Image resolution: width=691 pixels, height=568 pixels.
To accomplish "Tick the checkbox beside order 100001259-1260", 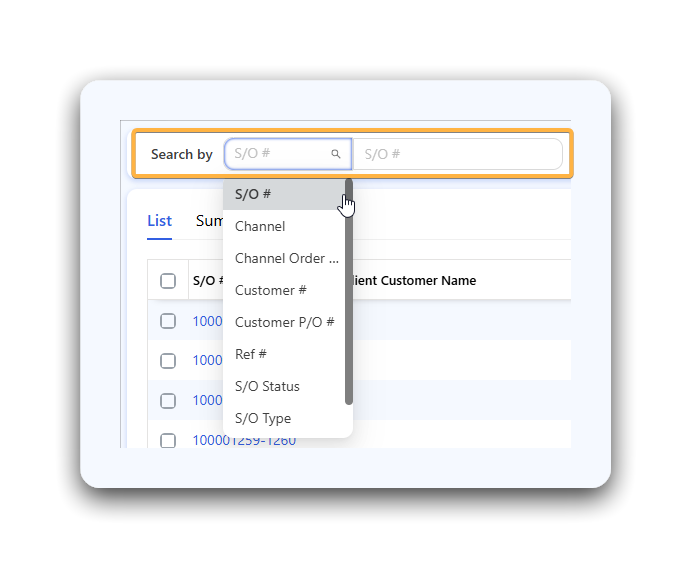I will [x=168, y=441].
